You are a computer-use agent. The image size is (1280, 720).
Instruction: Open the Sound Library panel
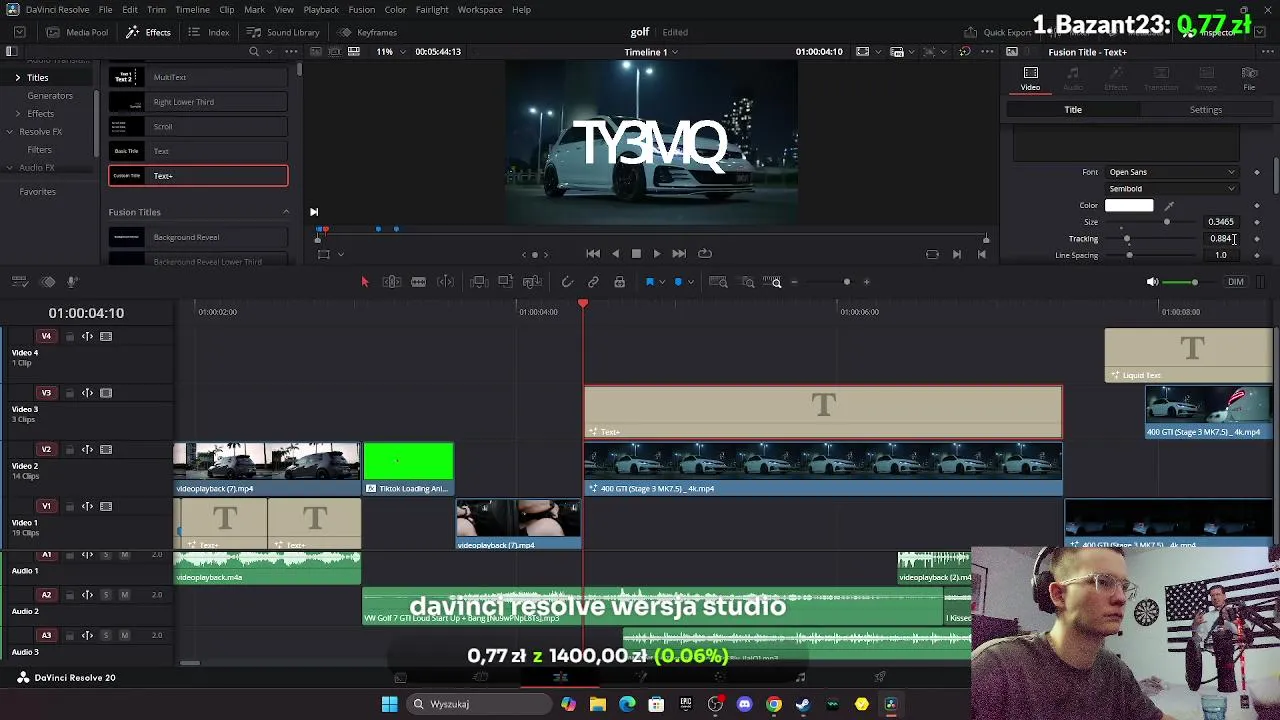(x=284, y=32)
